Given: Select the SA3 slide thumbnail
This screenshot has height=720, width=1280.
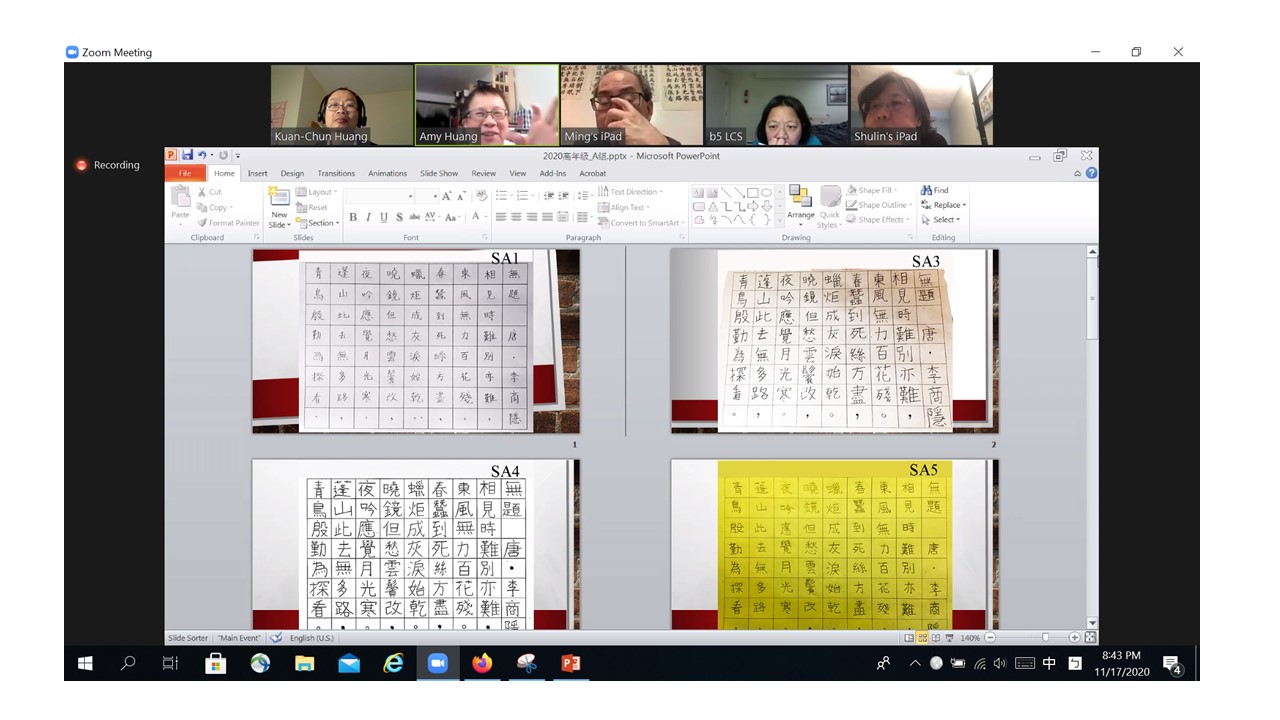Looking at the screenshot, I should point(834,341).
